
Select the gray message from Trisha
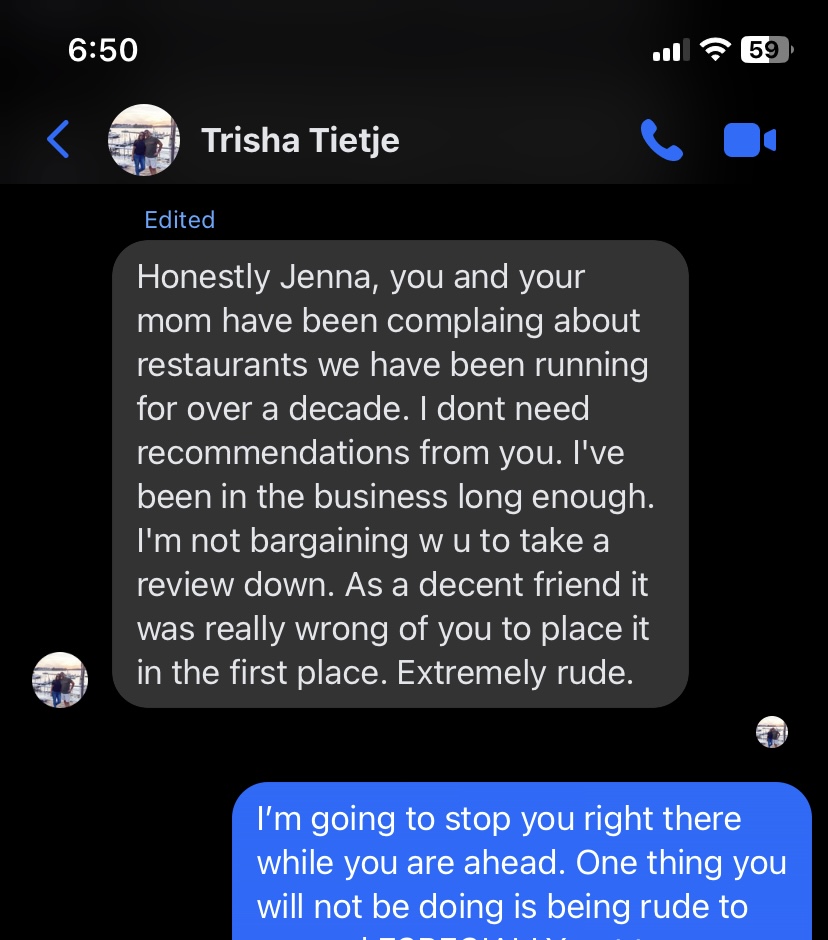click(400, 474)
